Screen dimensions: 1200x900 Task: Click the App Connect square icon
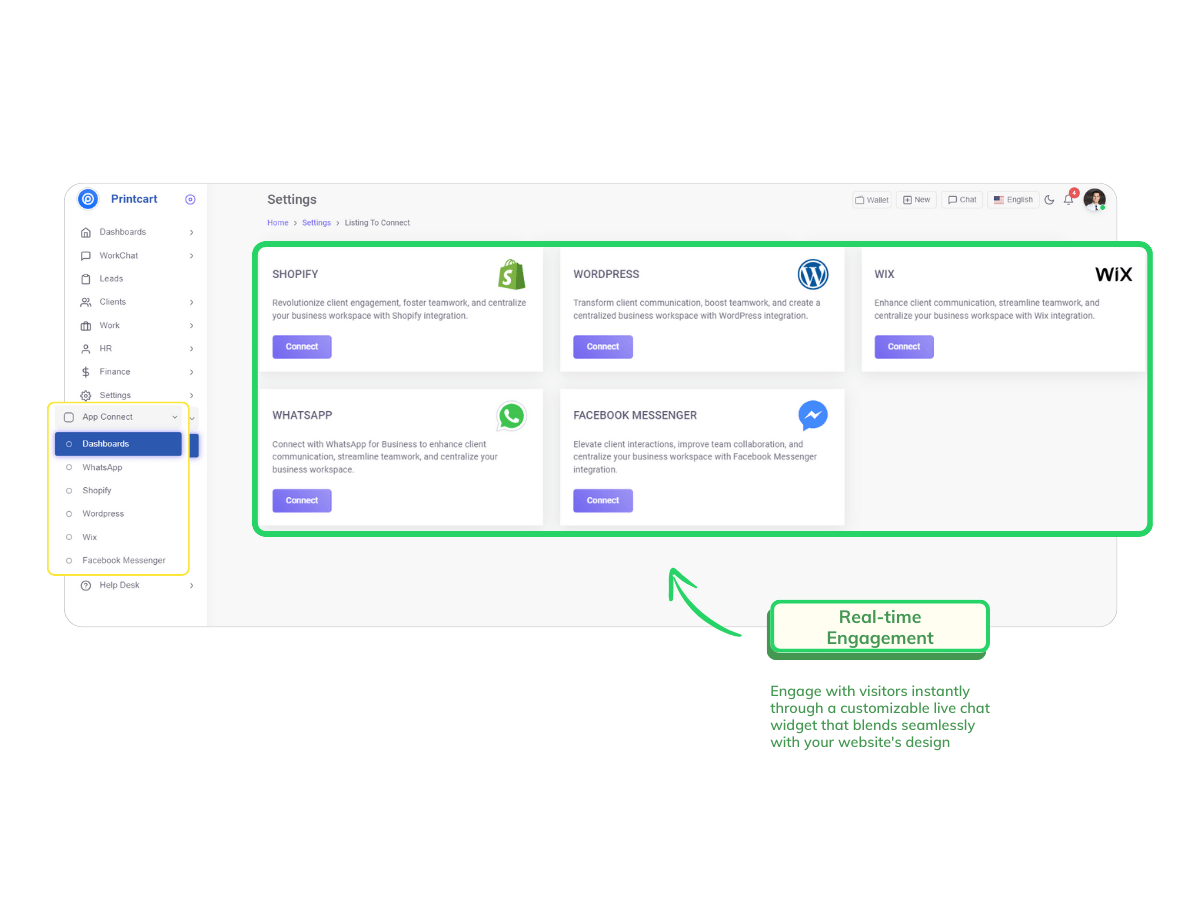coord(69,417)
